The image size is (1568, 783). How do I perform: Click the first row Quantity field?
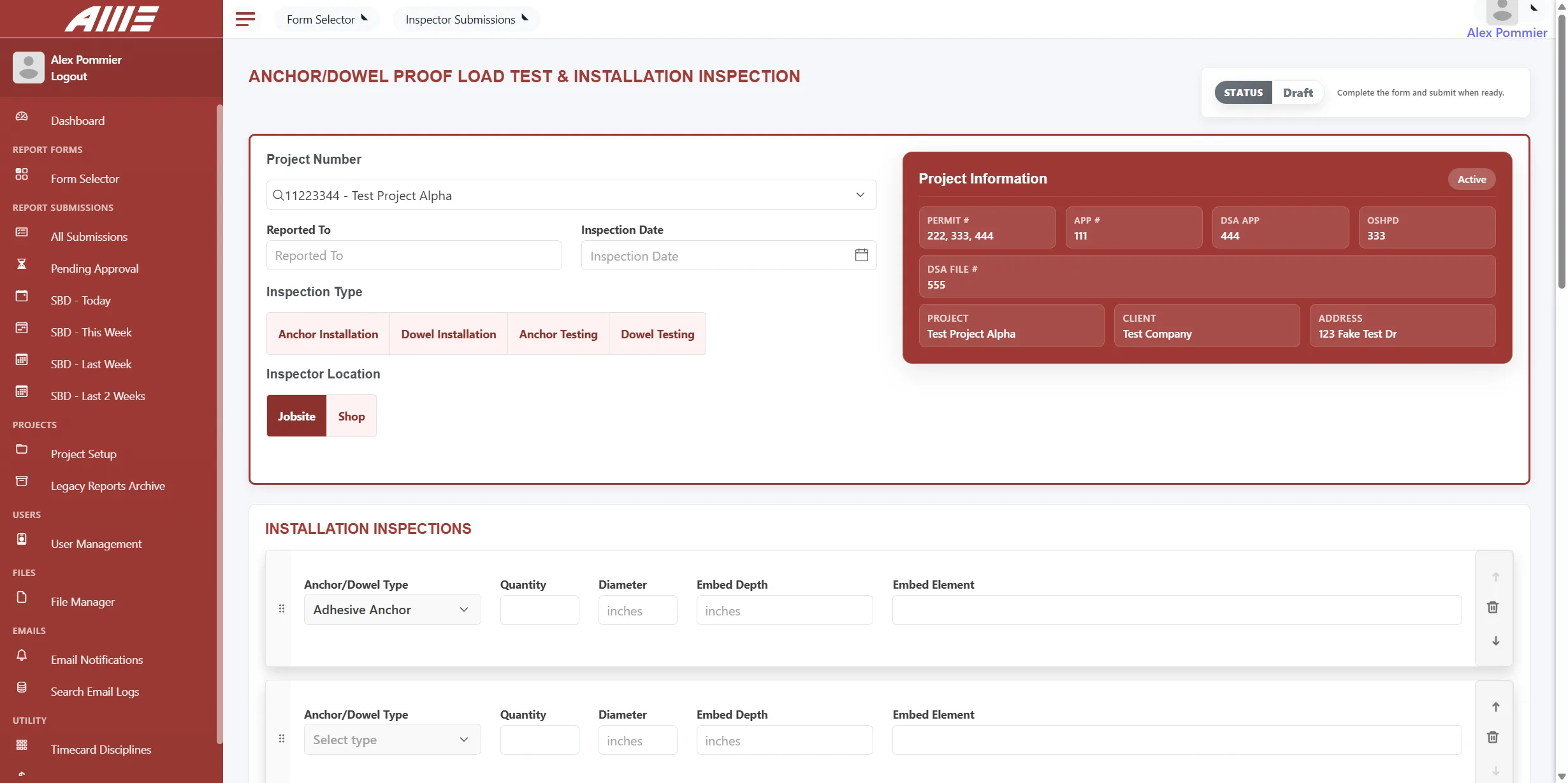[x=539, y=610]
